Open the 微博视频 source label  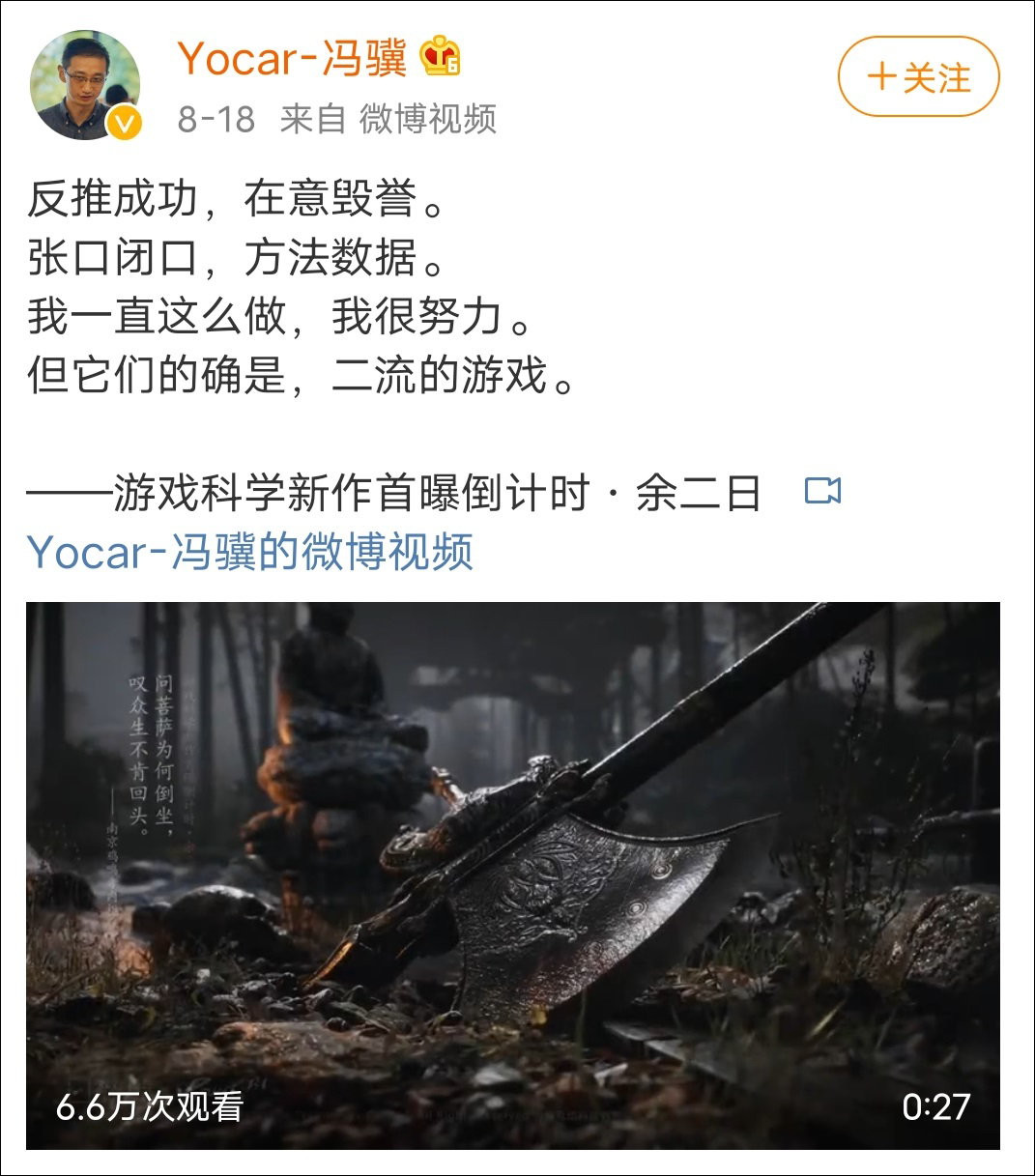[x=428, y=120]
